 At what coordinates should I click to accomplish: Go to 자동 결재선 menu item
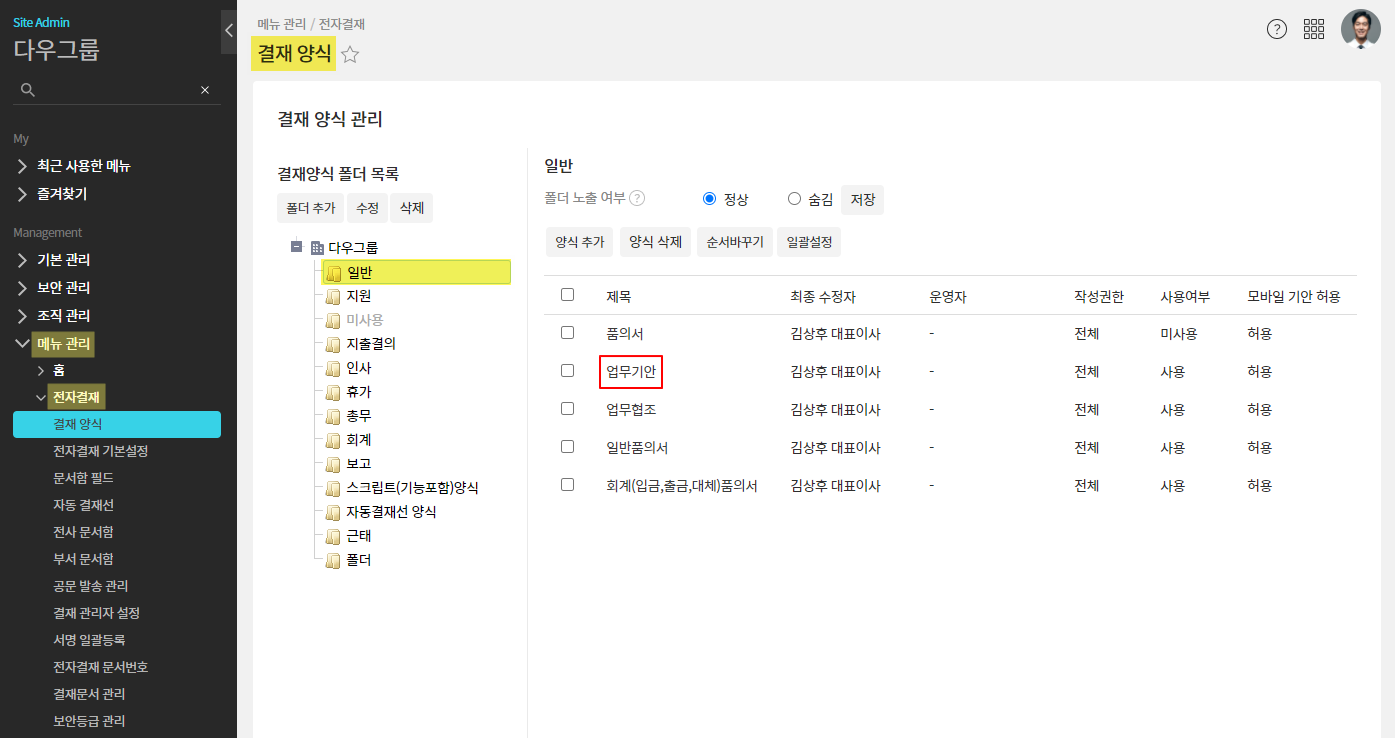click(x=83, y=505)
